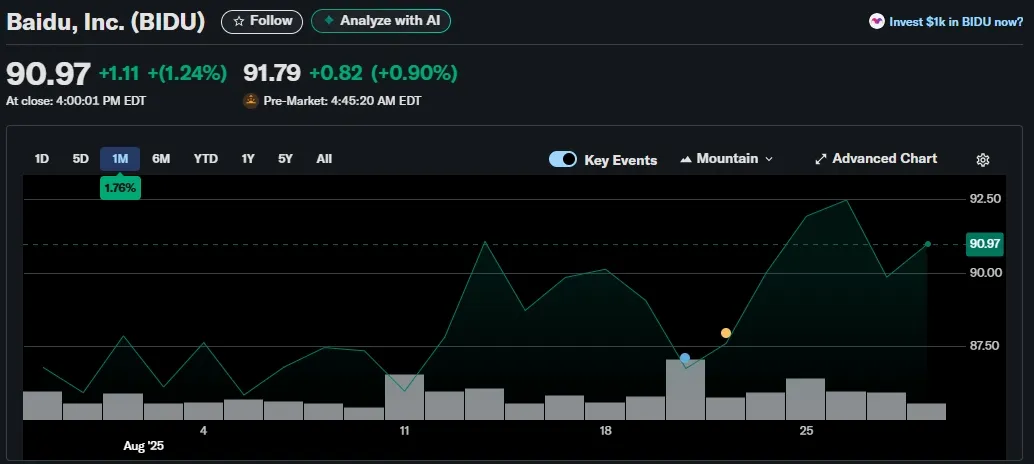Switch to the 6M time range
1034x464 pixels.
[x=161, y=159]
